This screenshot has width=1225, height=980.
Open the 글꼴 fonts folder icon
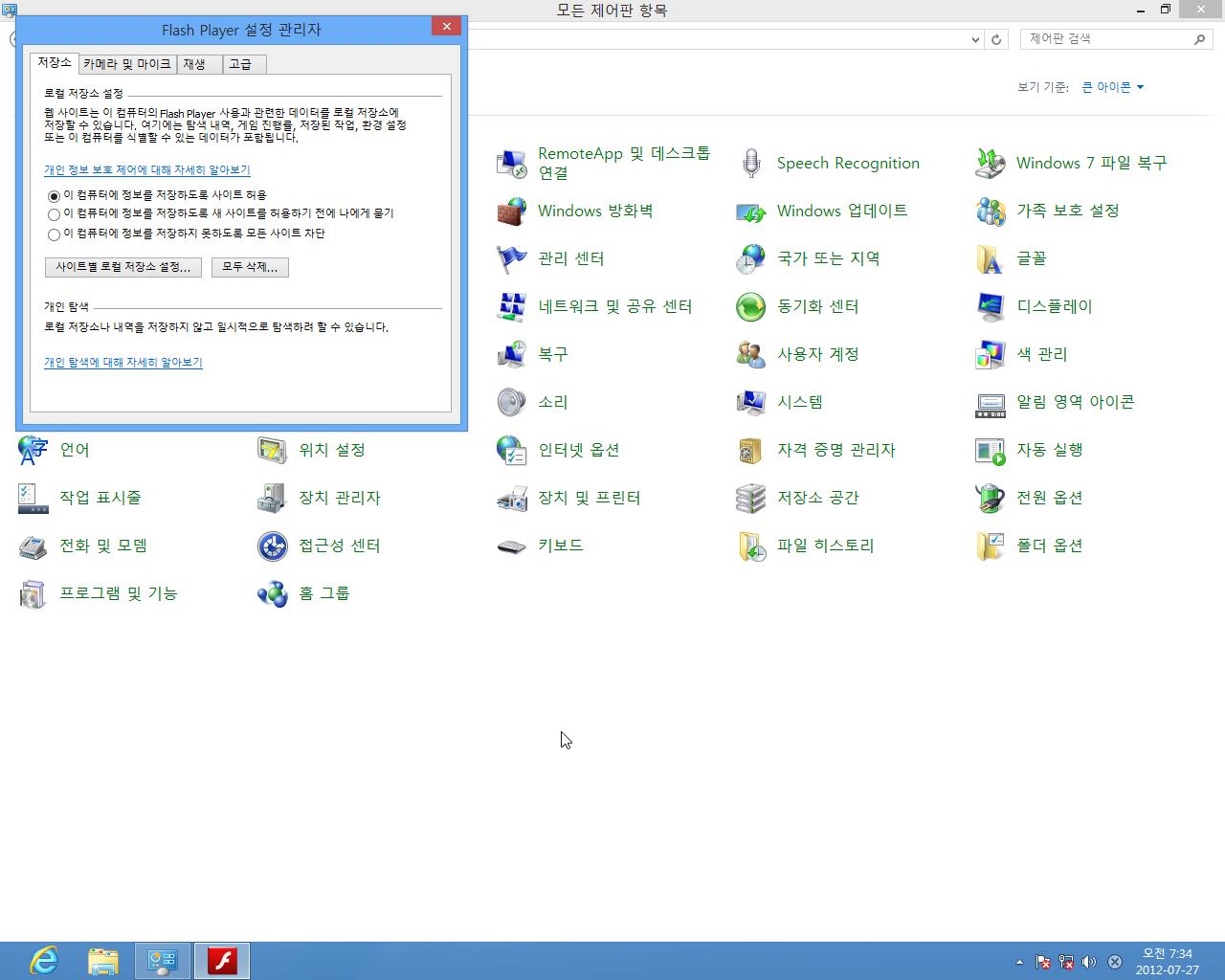991,258
